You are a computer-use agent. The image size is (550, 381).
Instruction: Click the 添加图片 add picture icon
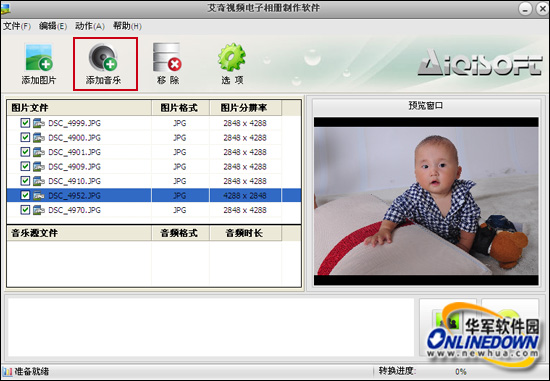tap(39, 57)
